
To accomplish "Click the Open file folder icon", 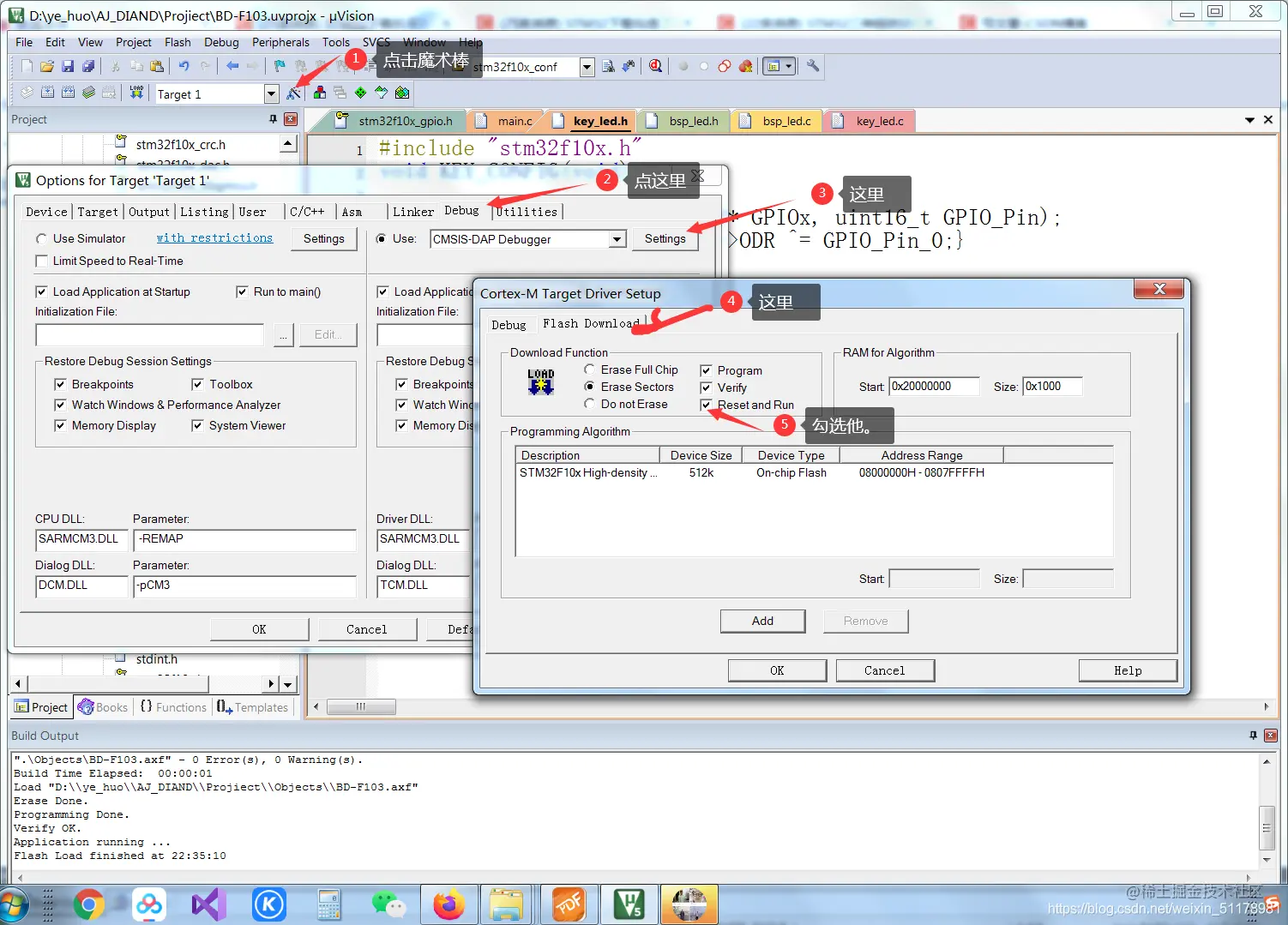I will tap(47, 66).
